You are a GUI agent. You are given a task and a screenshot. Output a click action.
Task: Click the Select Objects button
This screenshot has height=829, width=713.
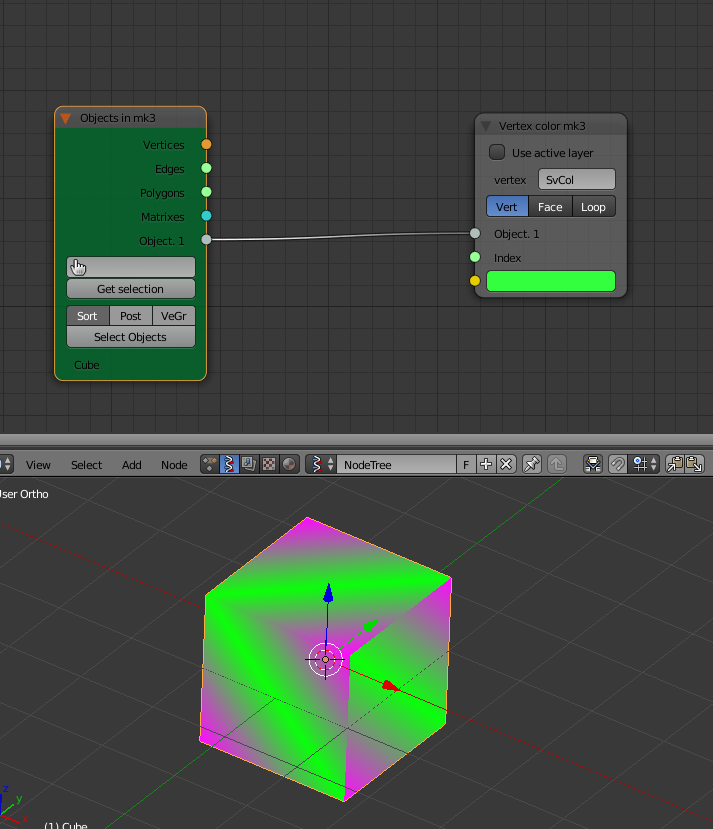coord(131,337)
